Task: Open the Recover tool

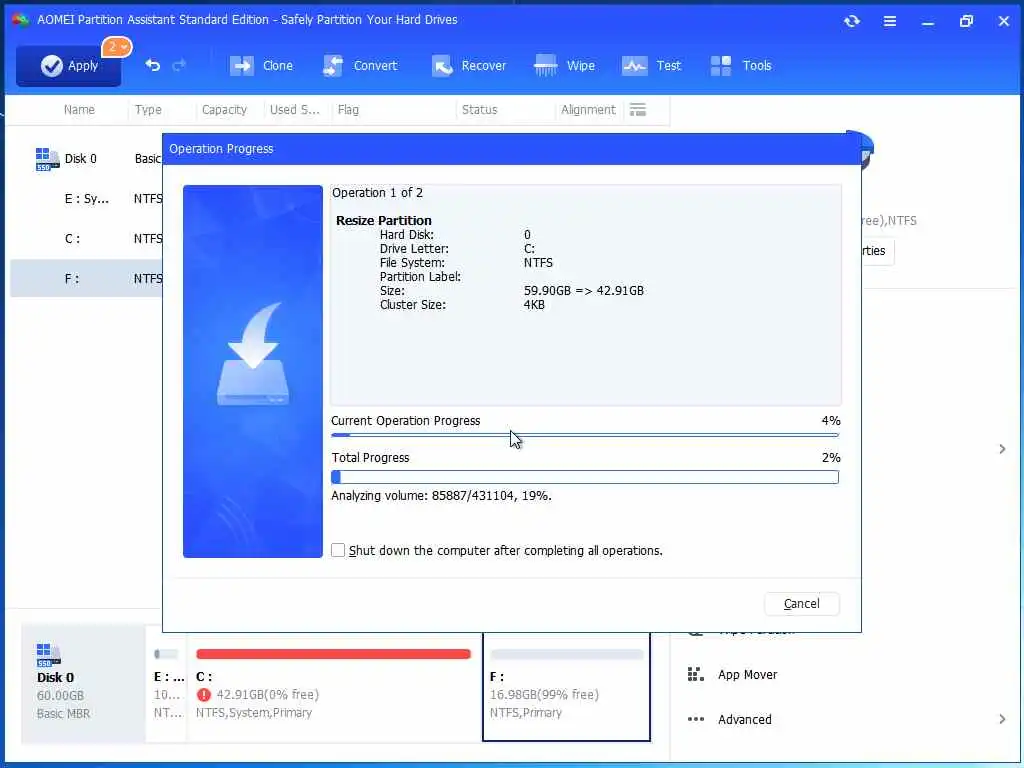Action: click(x=469, y=65)
